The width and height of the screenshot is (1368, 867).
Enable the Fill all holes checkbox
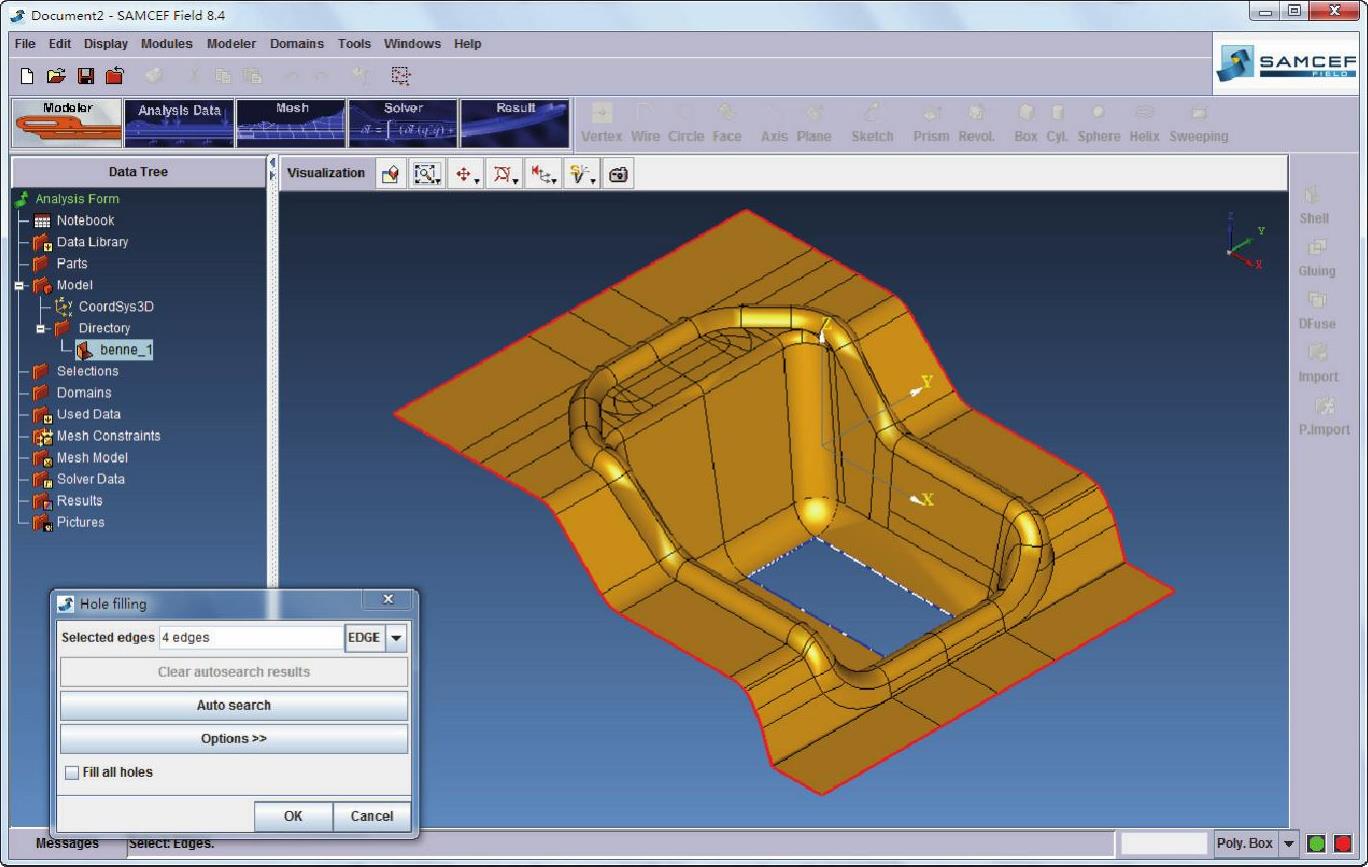click(x=72, y=772)
